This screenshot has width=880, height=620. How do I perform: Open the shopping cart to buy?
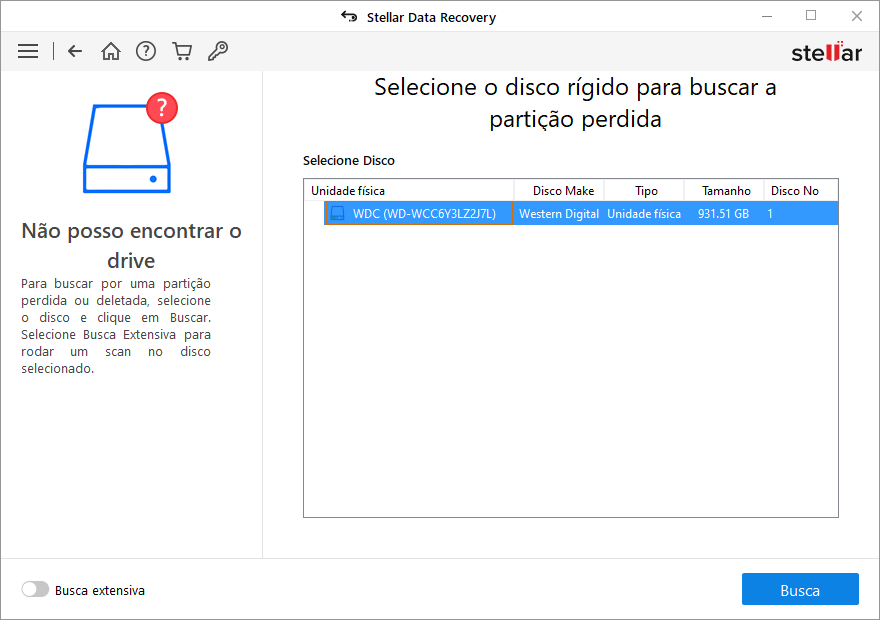[182, 51]
